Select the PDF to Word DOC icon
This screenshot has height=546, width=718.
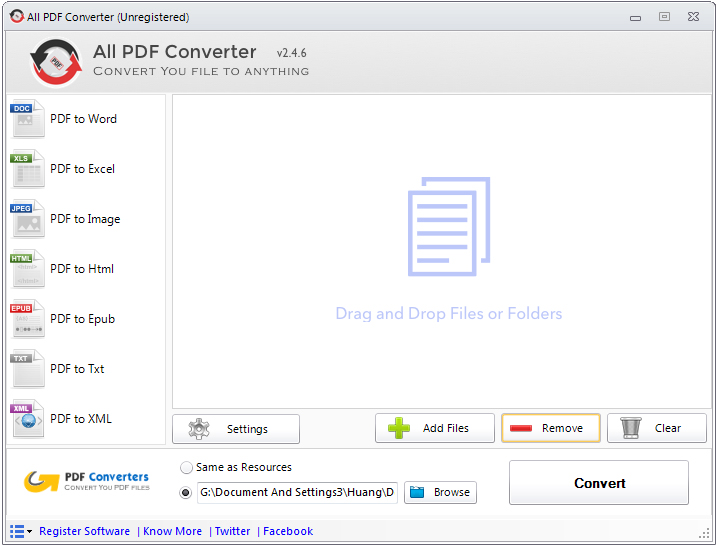pos(27,119)
